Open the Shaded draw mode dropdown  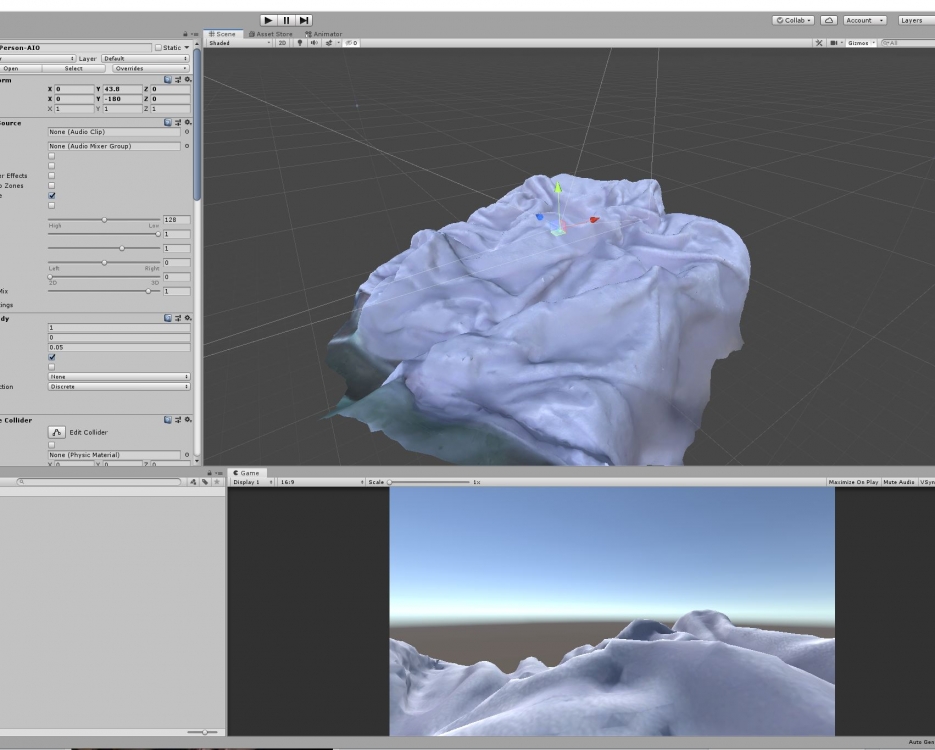coord(238,43)
